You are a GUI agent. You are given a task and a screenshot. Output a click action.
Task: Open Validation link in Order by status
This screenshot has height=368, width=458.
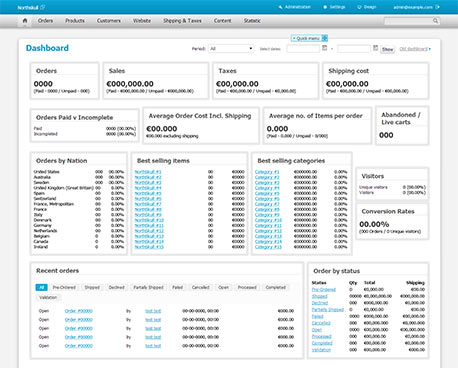point(321,350)
